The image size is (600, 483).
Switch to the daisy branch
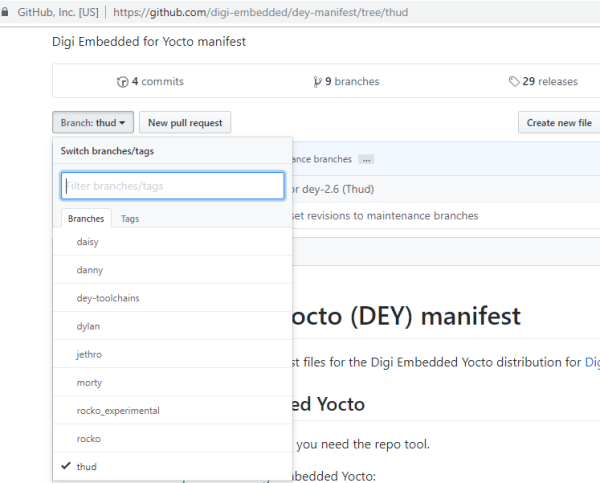click(x=173, y=242)
